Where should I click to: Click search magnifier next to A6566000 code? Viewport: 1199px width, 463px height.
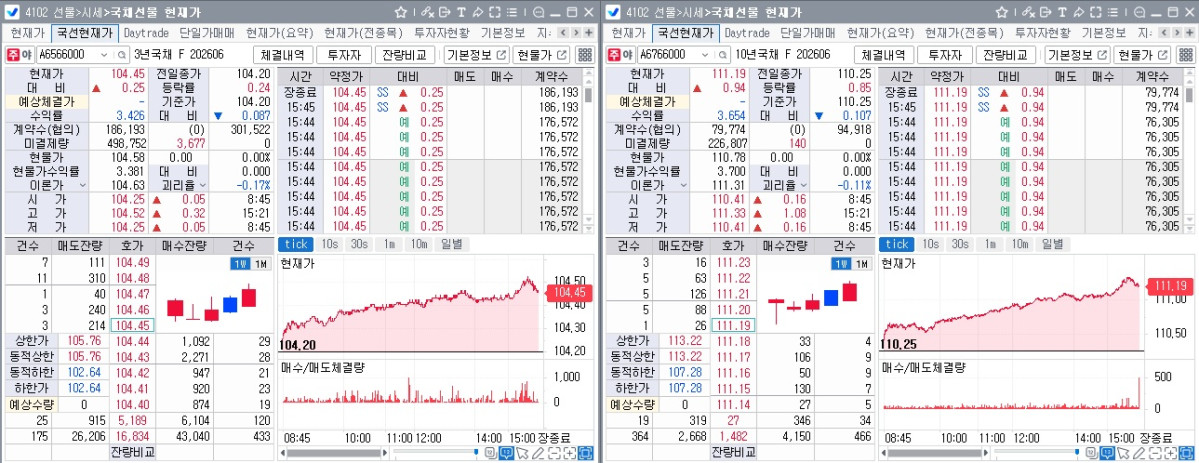122,55
